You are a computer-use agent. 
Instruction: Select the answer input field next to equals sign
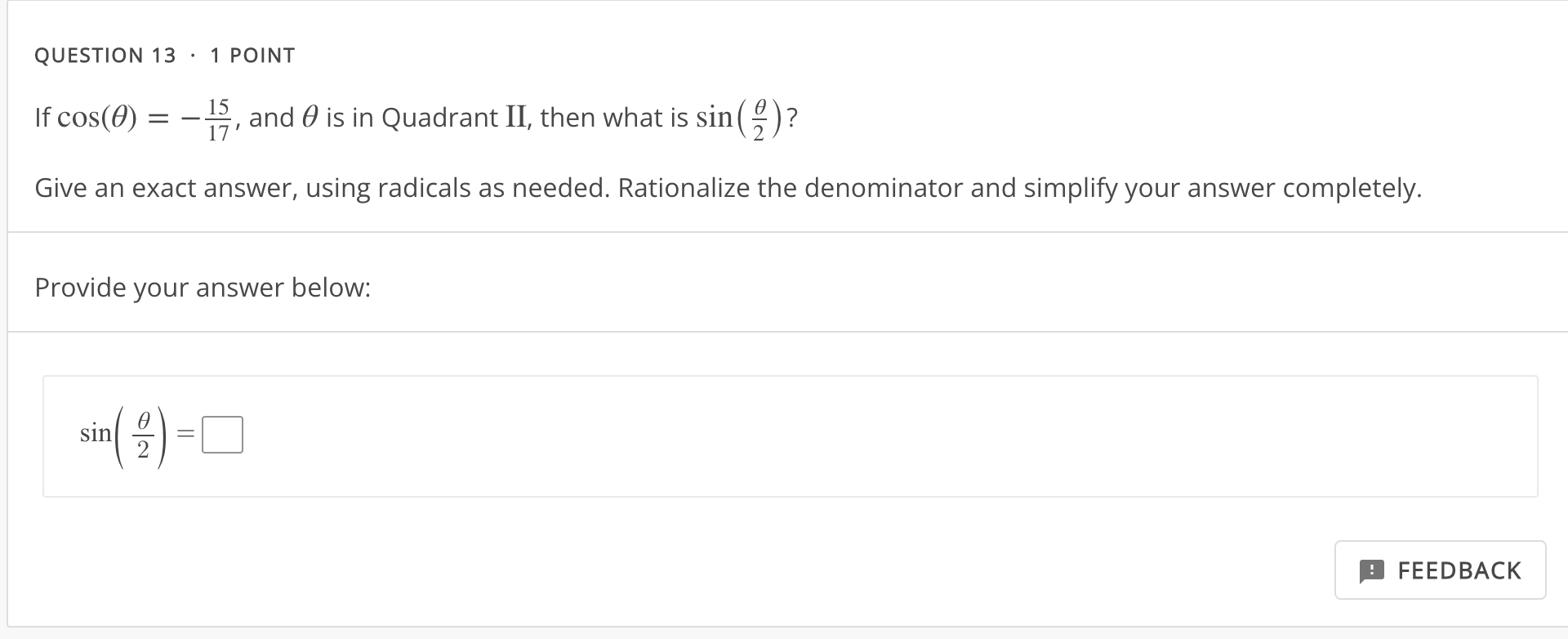pos(222,434)
